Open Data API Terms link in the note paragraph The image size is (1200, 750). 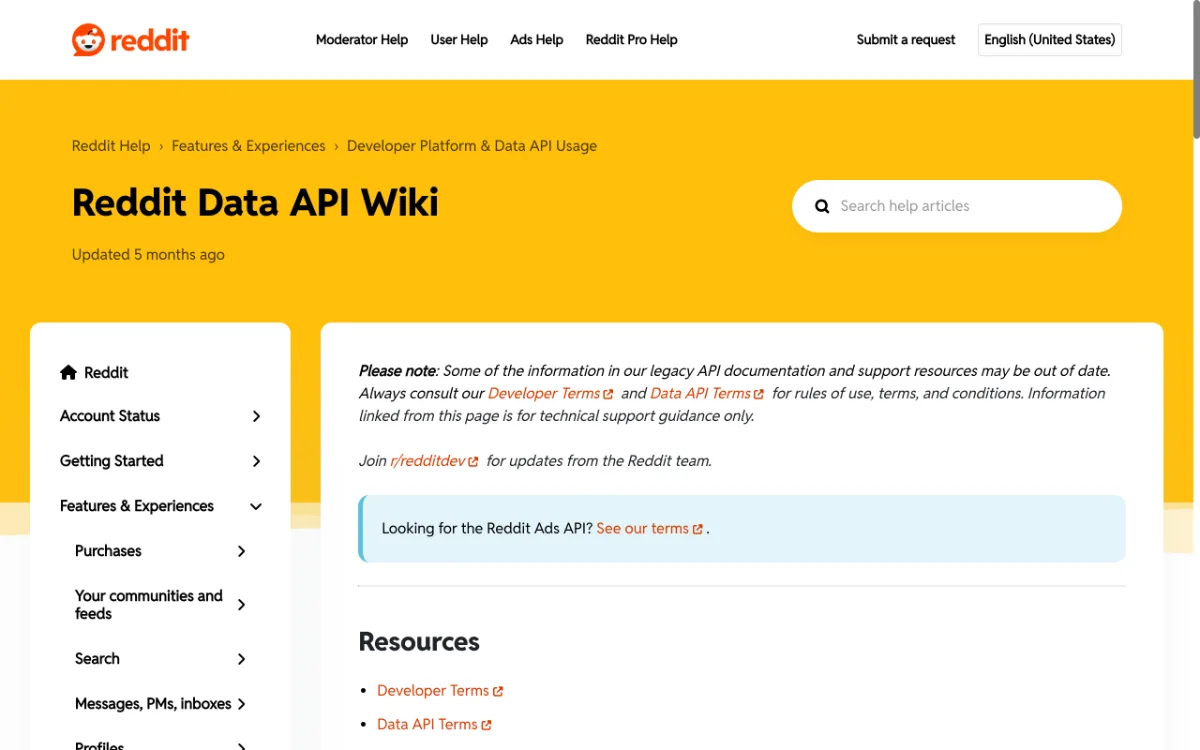707,393
